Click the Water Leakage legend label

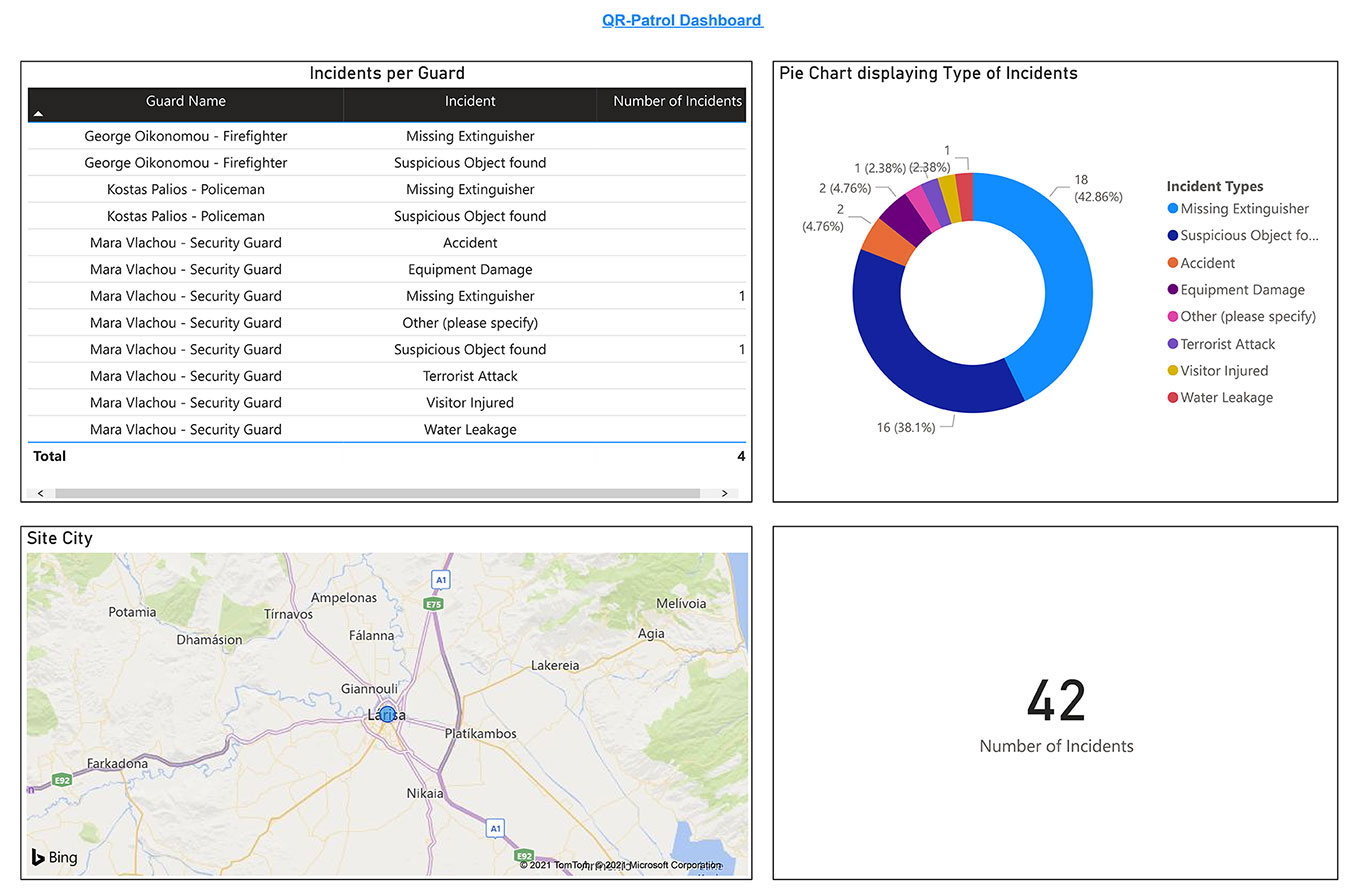[x=1227, y=398]
